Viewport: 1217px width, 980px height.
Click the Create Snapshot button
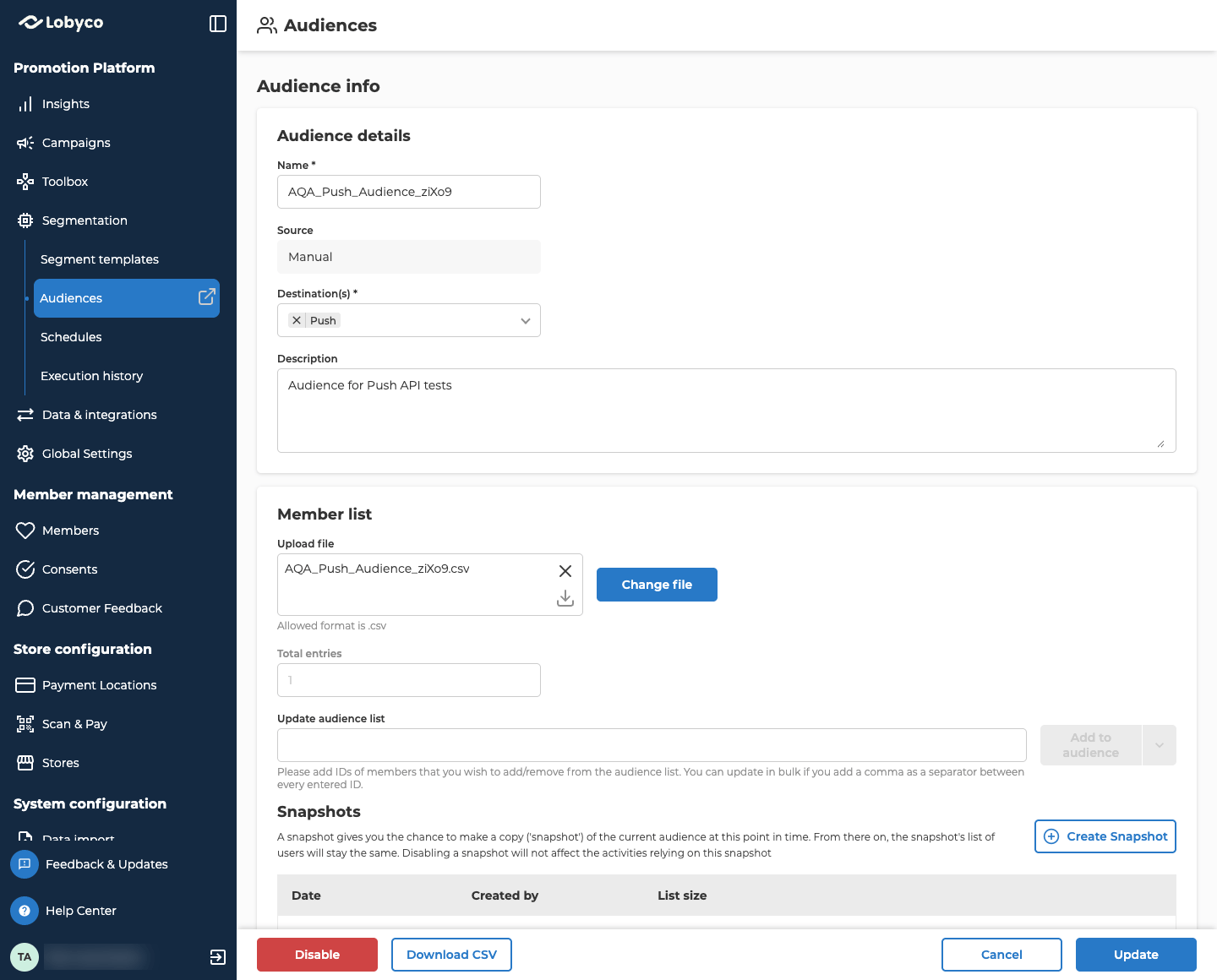(1105, 836)
